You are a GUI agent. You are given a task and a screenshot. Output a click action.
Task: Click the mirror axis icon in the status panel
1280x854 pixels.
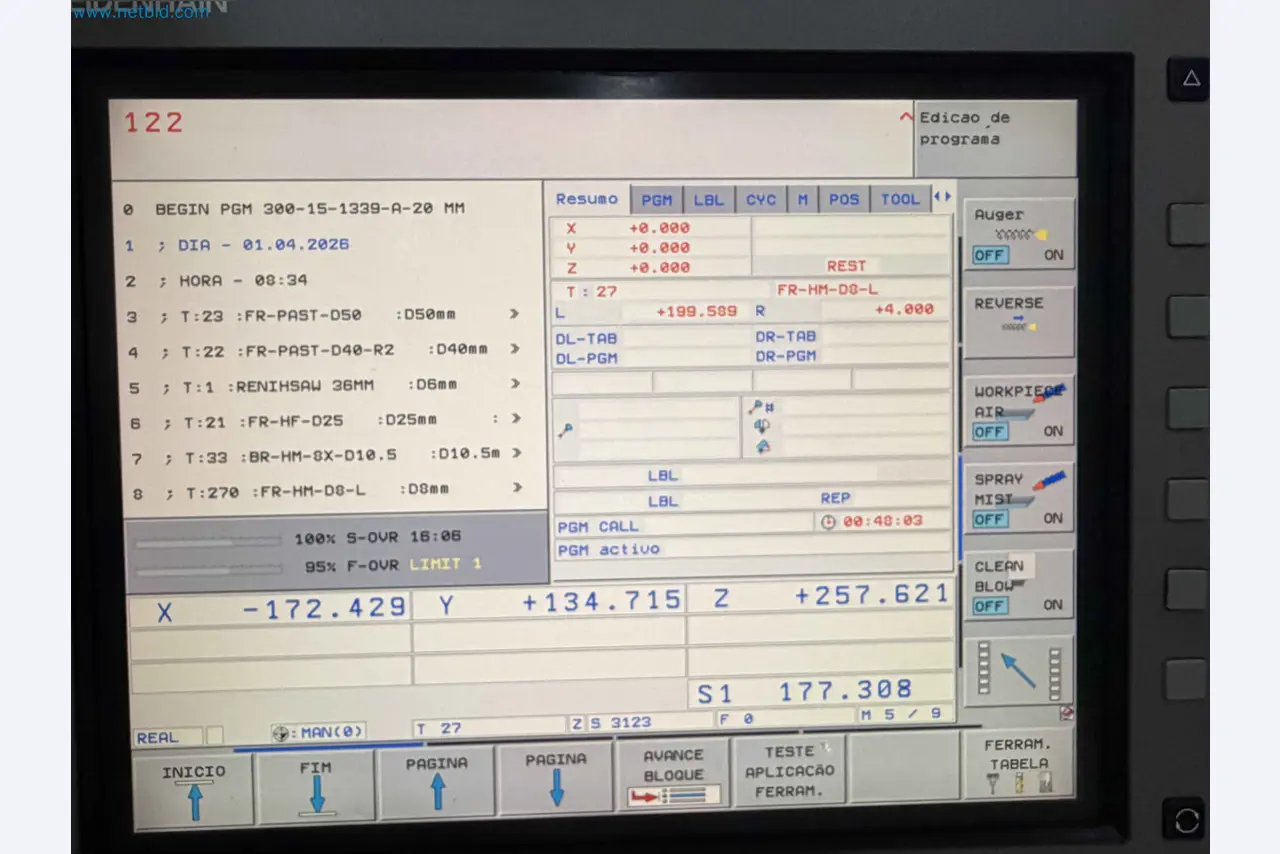(x=762, y=426)
